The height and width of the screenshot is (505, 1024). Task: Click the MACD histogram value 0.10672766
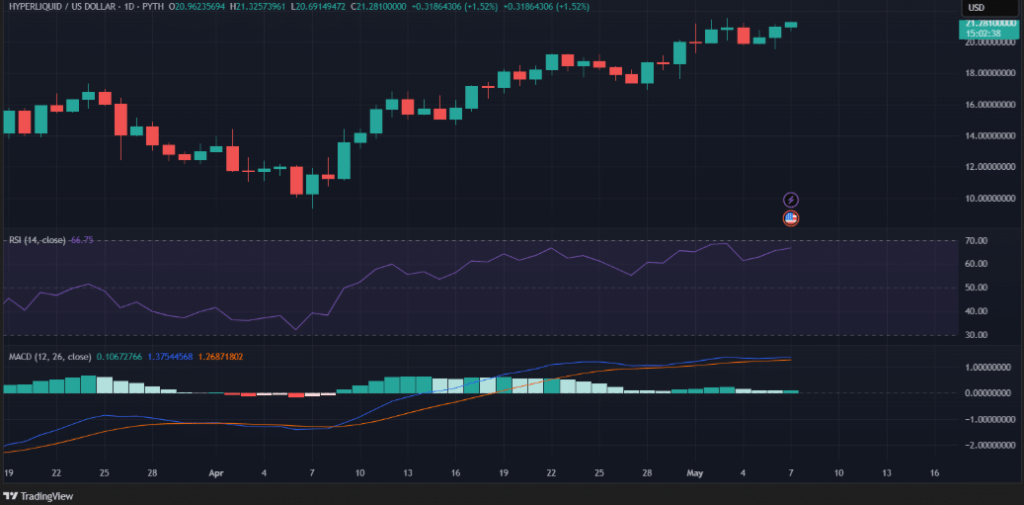click(x=120, y=357)
